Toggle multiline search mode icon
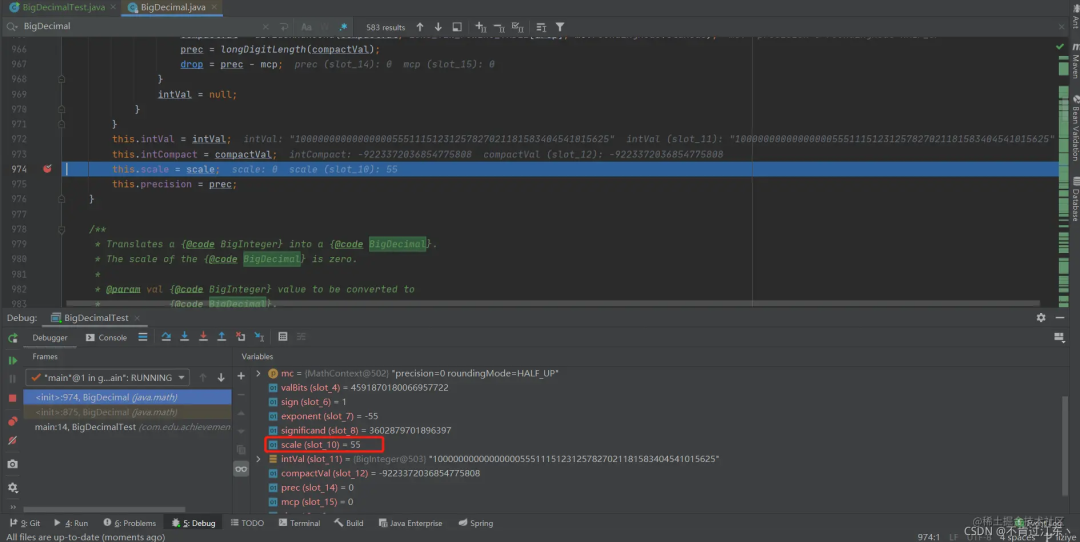 pyautogui.click(x=541, y=27)
